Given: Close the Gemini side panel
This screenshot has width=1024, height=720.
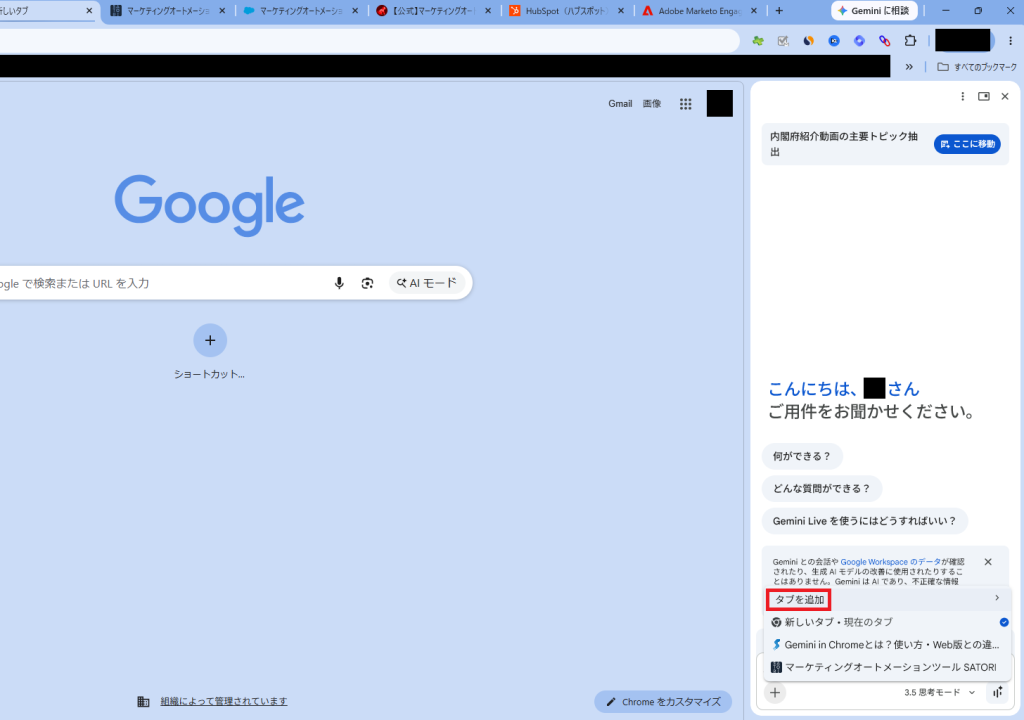Looking at the screenshot, I should click(x=1005, y=97).
